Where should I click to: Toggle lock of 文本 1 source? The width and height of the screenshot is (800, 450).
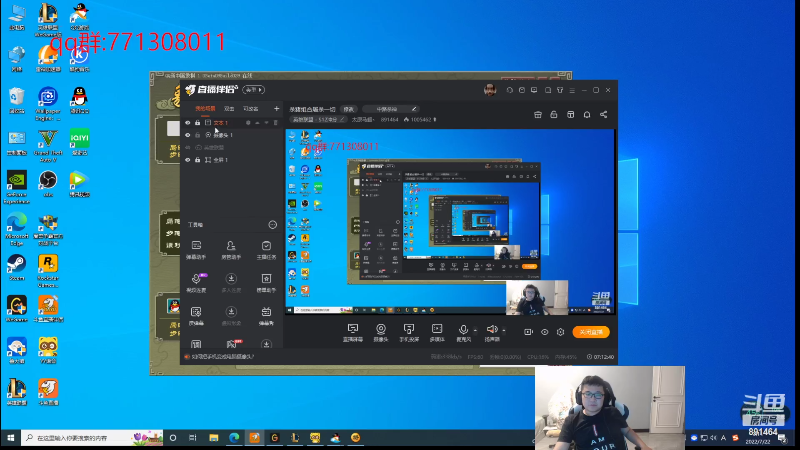click(x=197, y=123)
